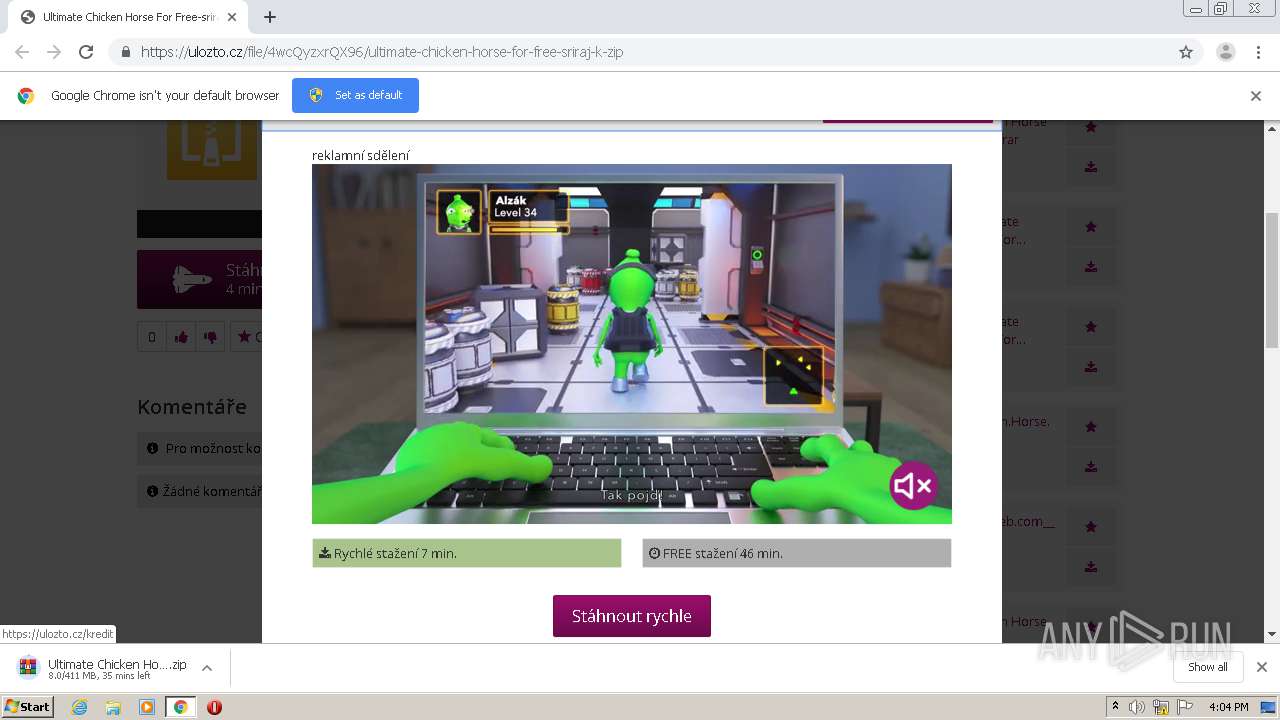Open File Explorer from taskbar
This screenshot has height=720, width=1280.
point(113,707)
